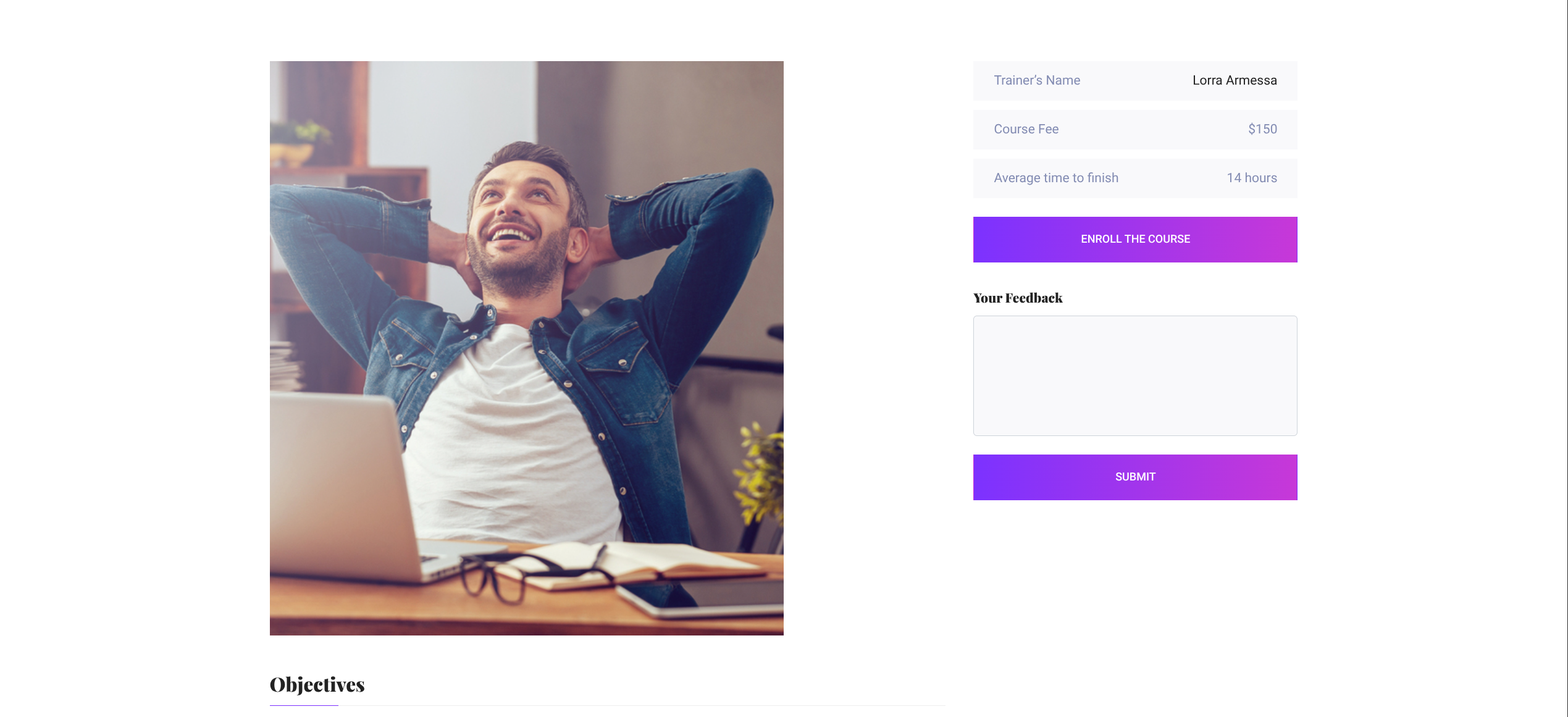Click the Trainer's Name label text
This screenshot has width=1568, height=717.
coord(1037,80)
